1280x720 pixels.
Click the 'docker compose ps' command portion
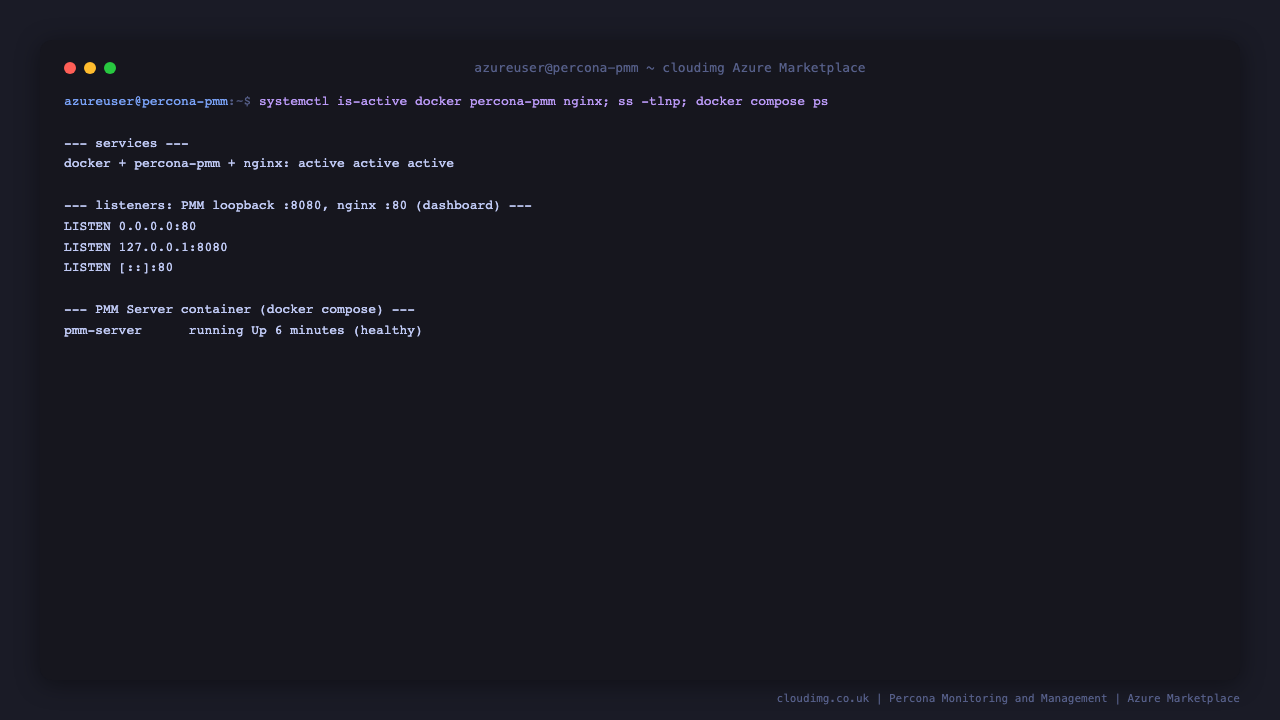(x=762, y=102)
